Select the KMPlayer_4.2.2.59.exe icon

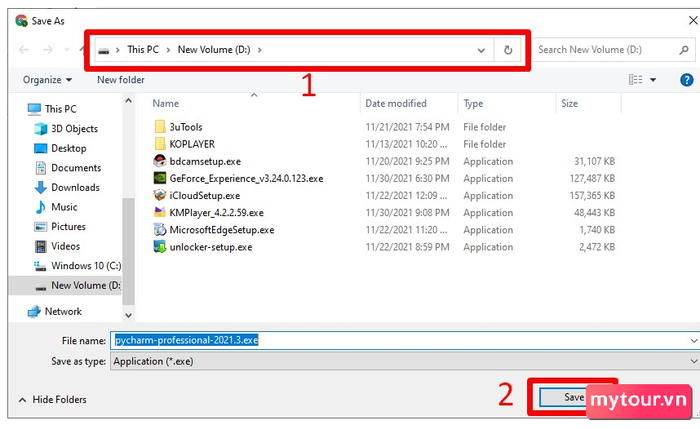(160, 212)
